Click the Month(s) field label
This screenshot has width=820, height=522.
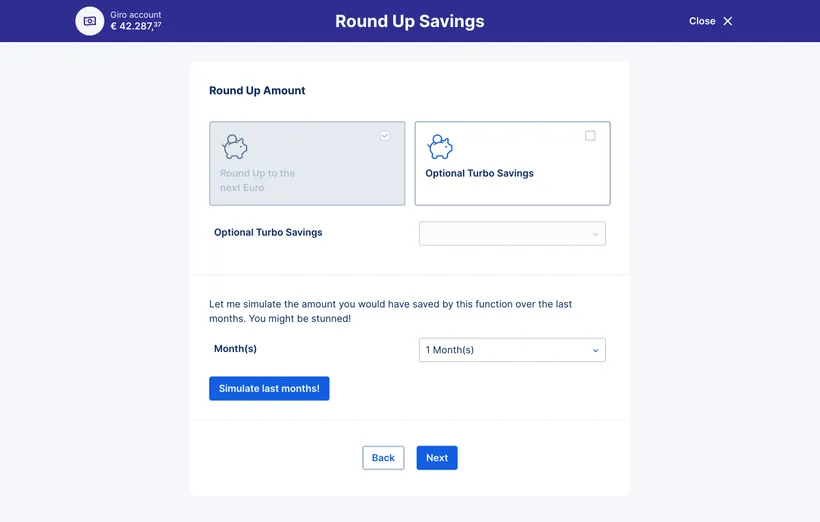[235, 348]
